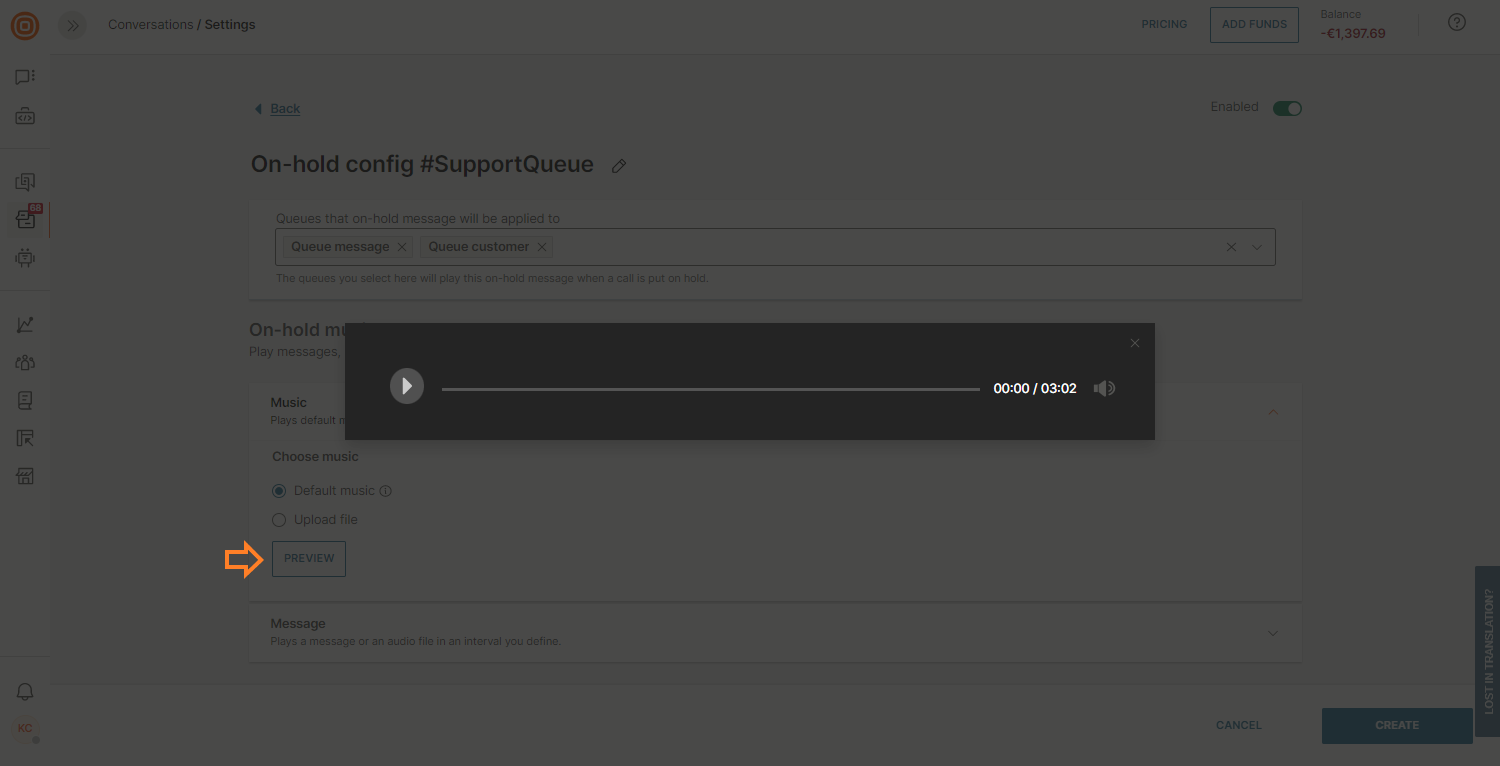Remove the Queue customer tag
1500x766 pixels.
pyautogui.click(x=542, y=247)
